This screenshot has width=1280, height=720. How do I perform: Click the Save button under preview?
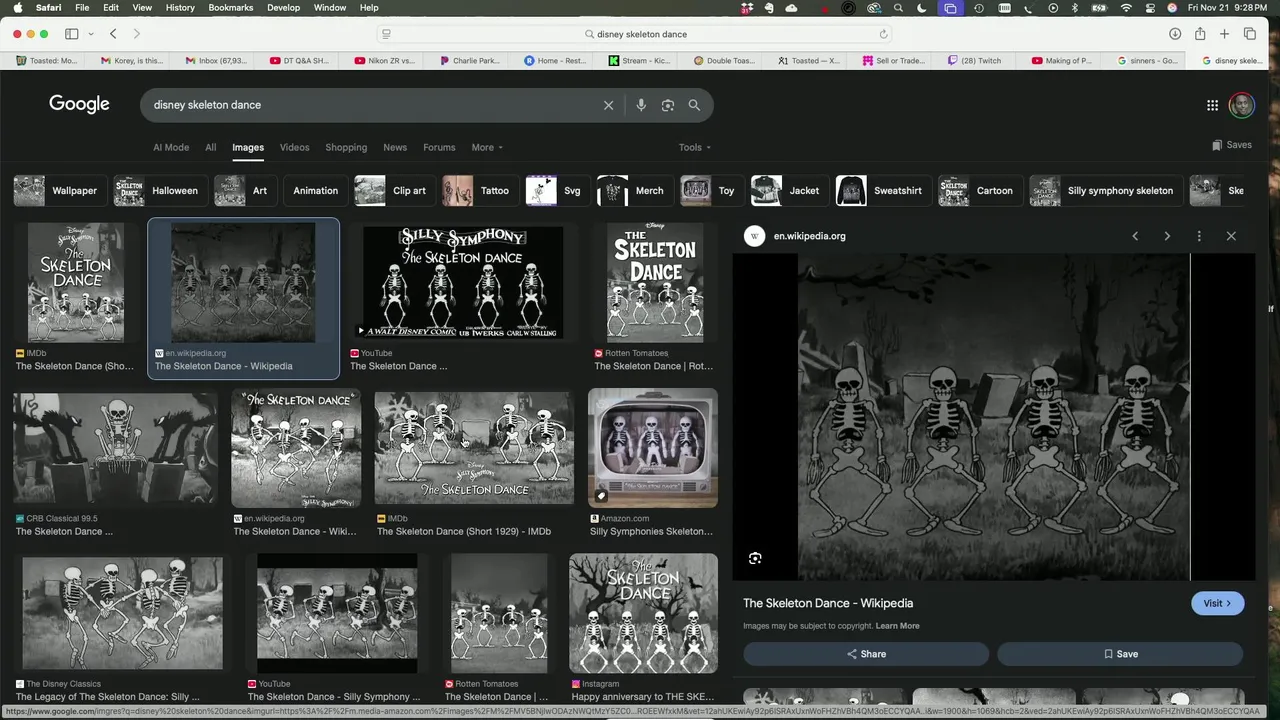coord(1120,654)
